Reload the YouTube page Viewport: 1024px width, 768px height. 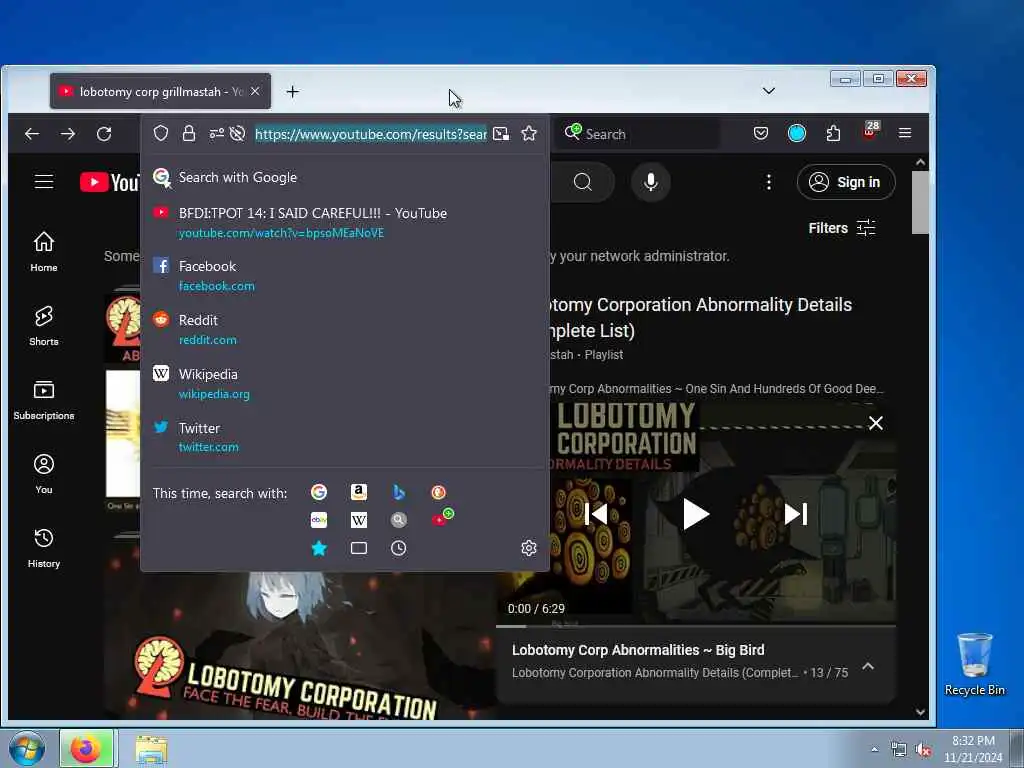[x=104, y=134]
